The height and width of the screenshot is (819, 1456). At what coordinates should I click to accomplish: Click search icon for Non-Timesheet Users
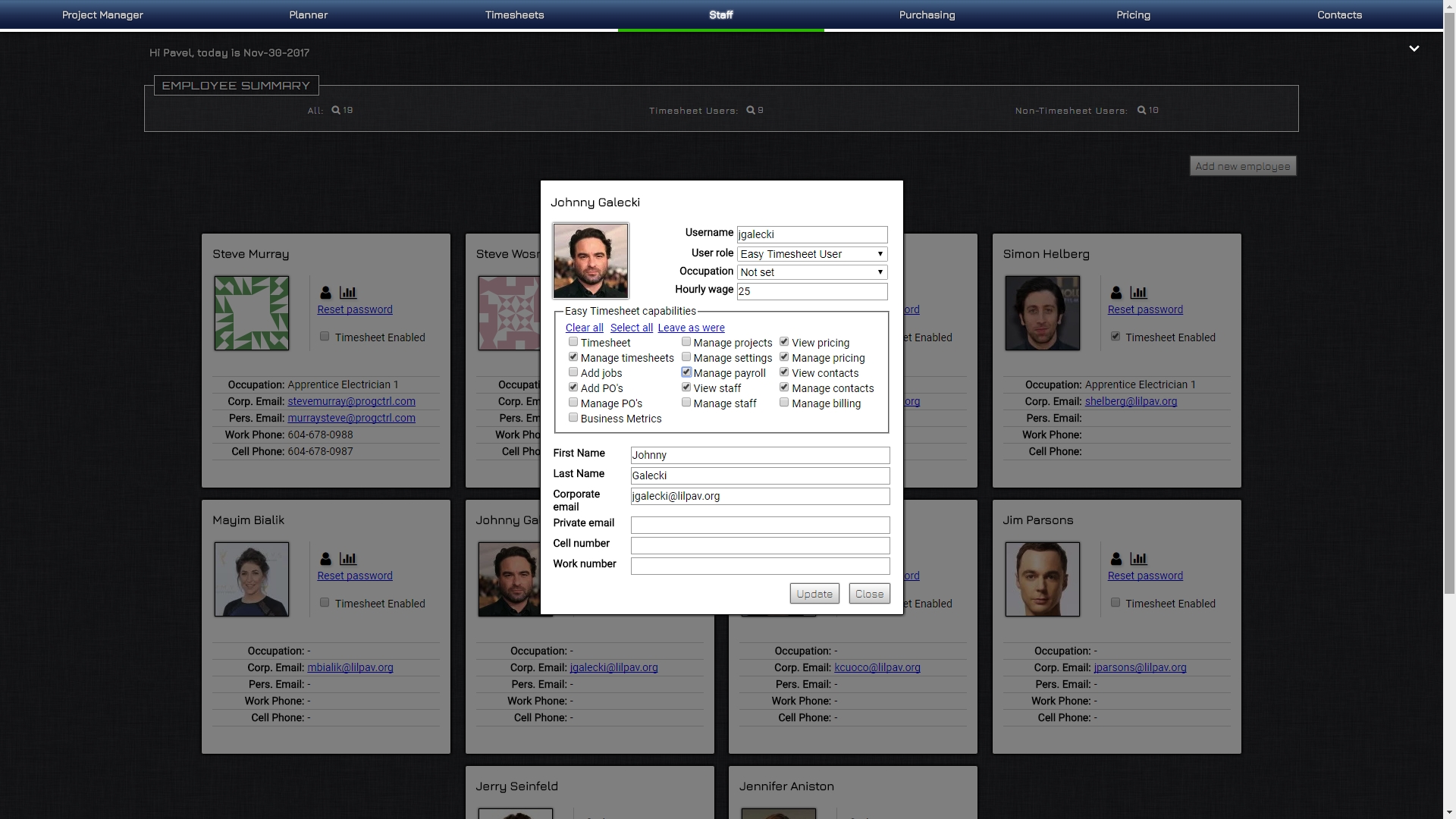point(1142,110)
